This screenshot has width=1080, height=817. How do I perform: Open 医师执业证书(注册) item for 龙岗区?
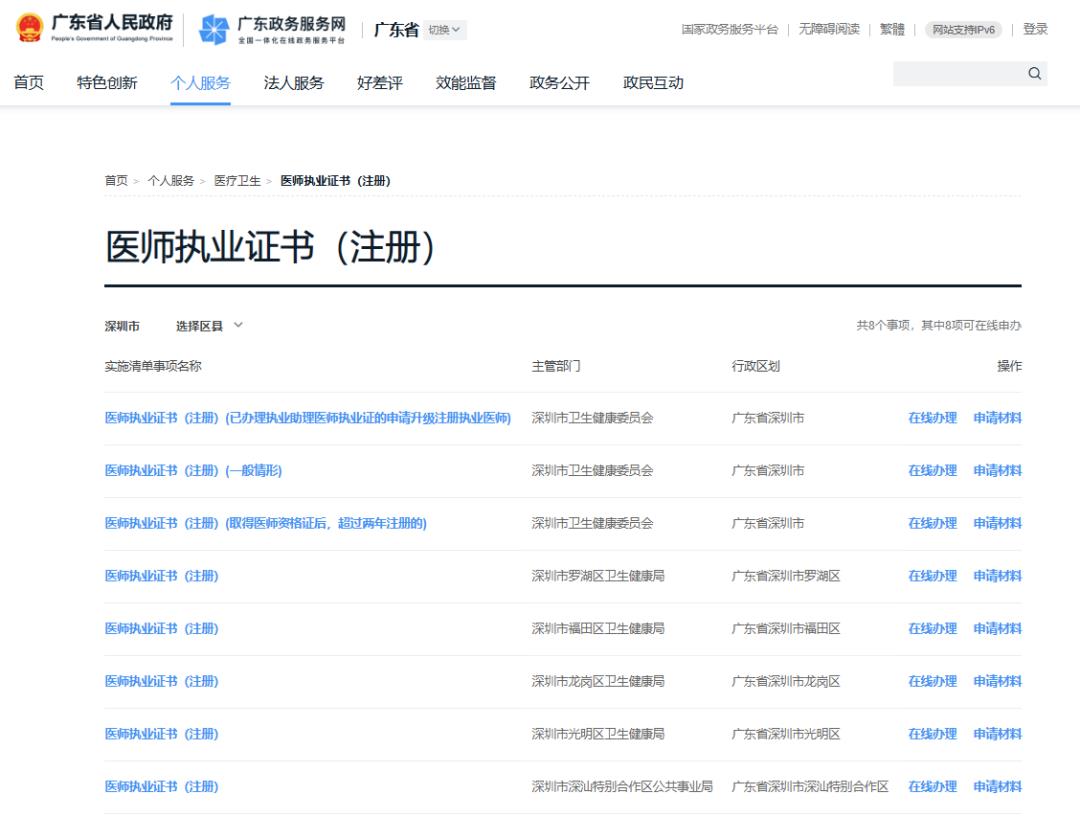click(161, 681)
